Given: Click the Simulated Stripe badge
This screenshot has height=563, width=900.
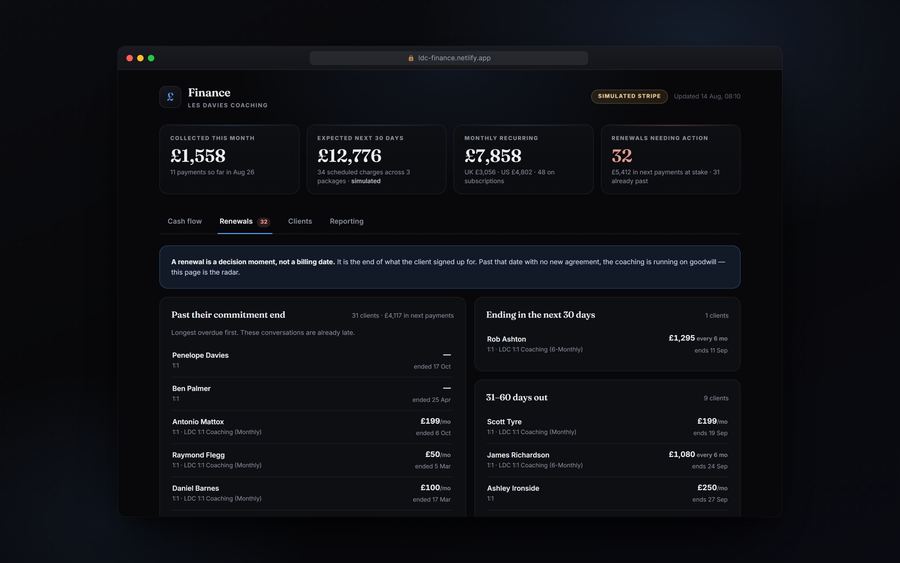Looking at the screenshot, I should click(x=629, y=96).
